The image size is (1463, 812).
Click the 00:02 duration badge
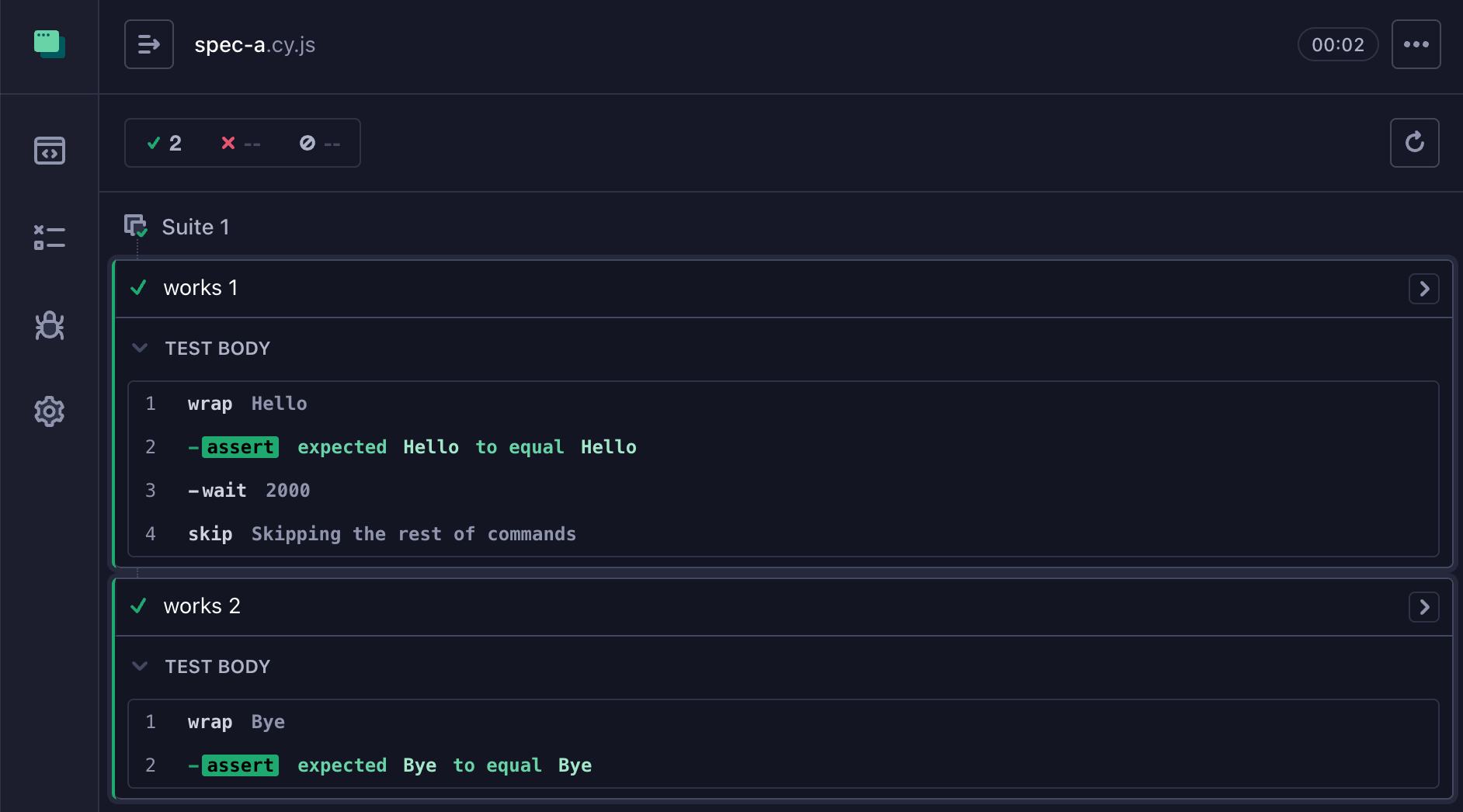coord(1337,44)
